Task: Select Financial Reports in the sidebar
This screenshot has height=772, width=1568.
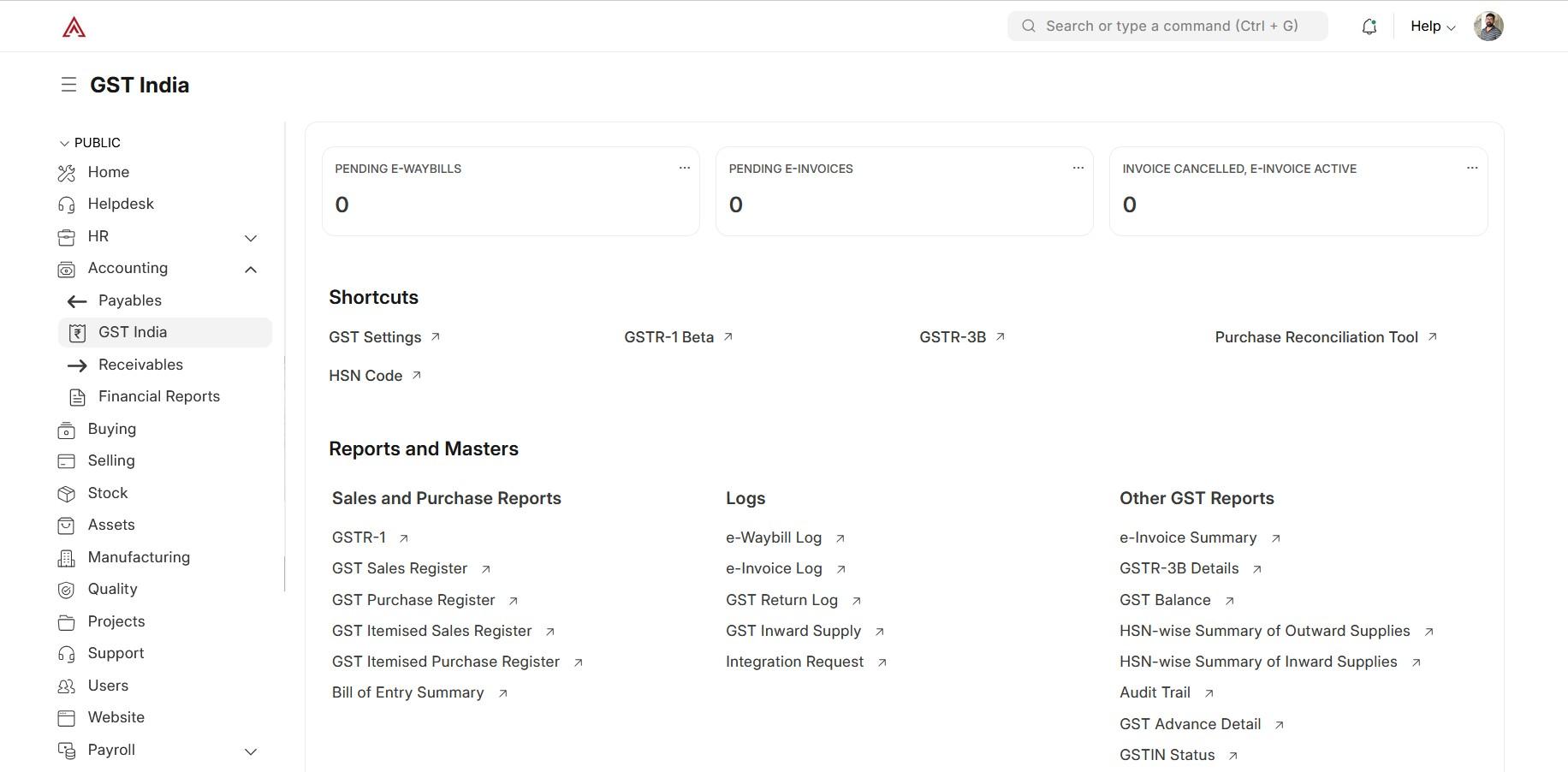Action: [159, 396]
